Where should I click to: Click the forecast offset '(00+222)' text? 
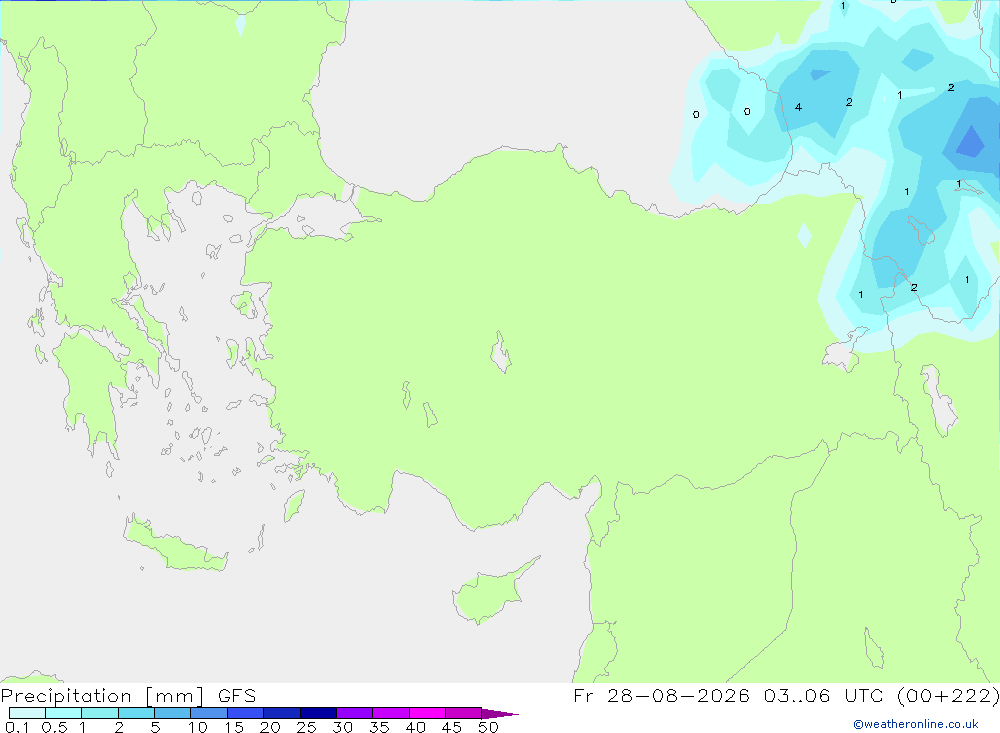pyautogui.click(x=948, y=695)
